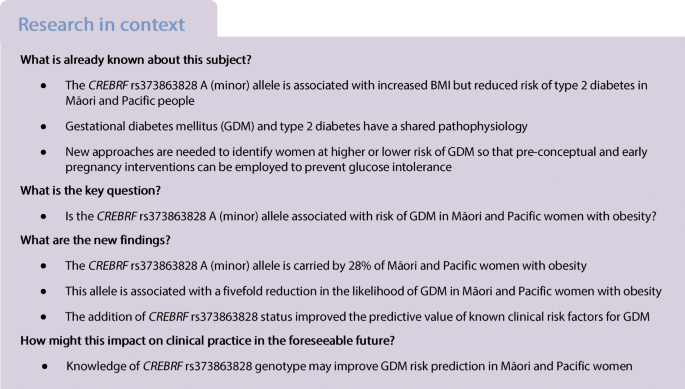685x389 pixels.
Task: Click the 'Research in context' heading
Action: [x=101, y=24]
